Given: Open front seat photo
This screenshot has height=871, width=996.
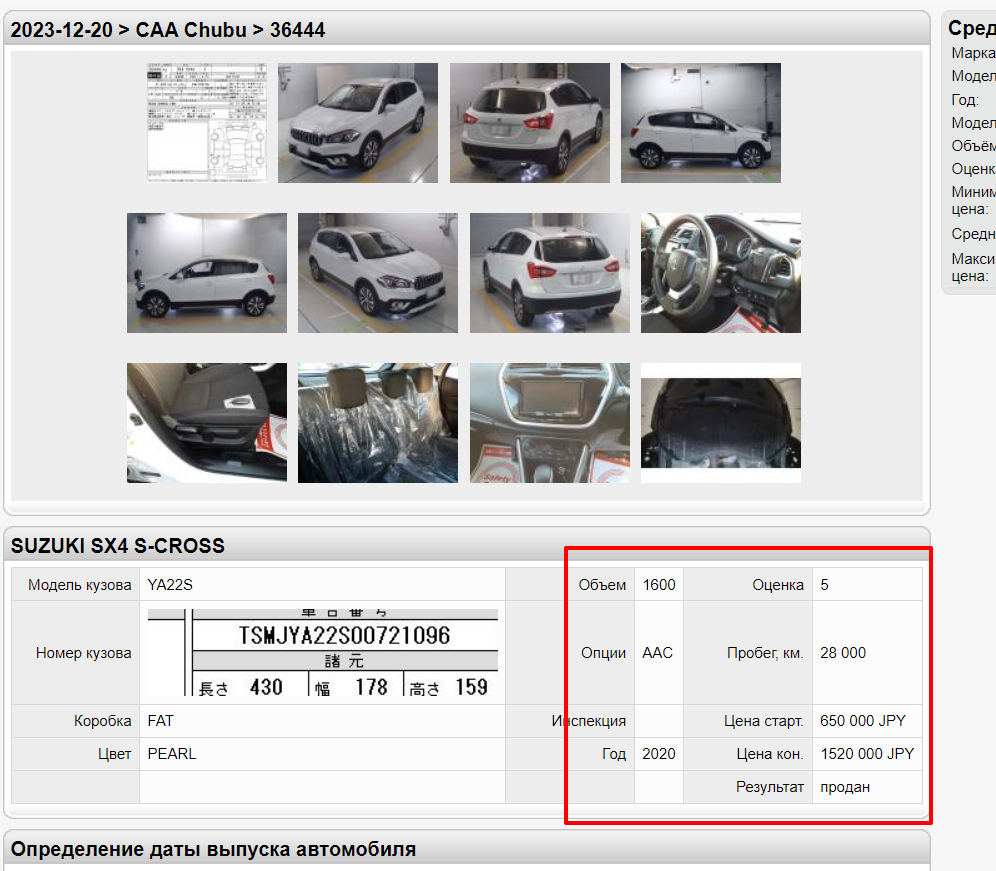Looking at the screenshot, I should coord(207,422).
